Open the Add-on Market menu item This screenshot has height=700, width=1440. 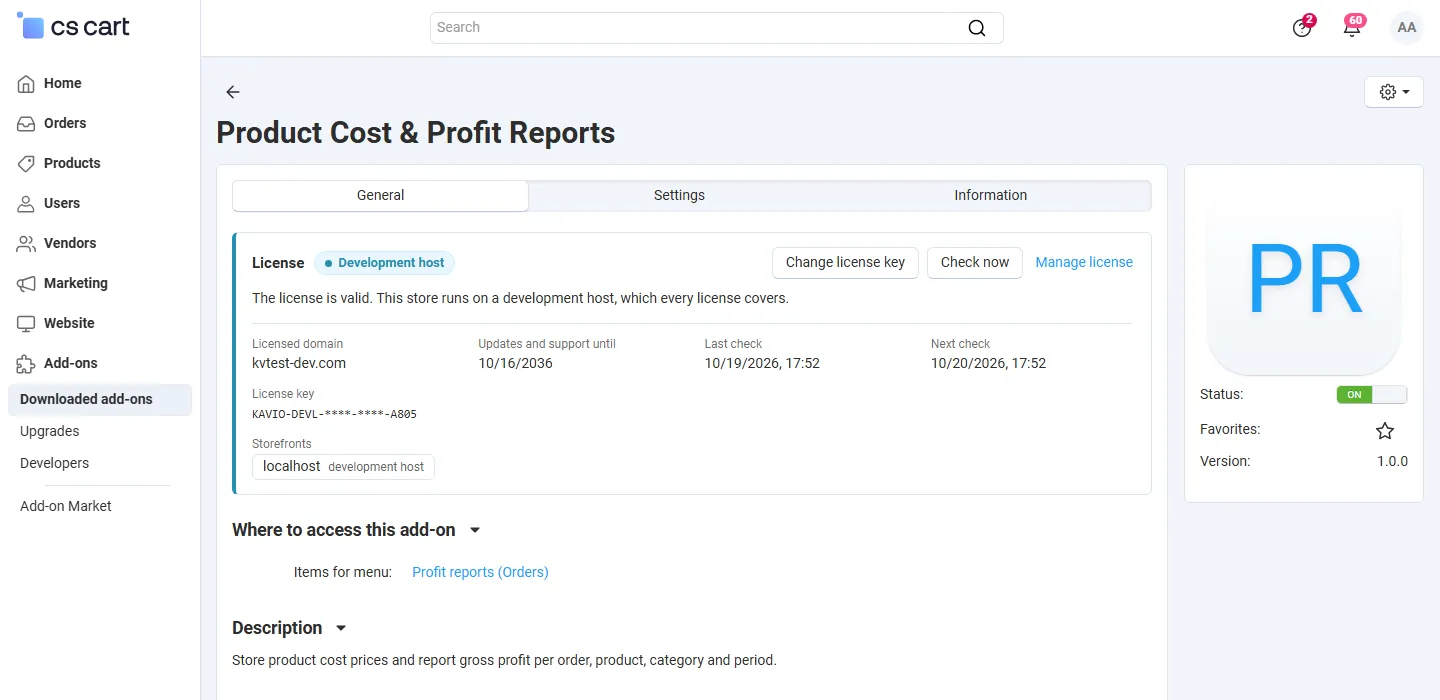[66, 507]
